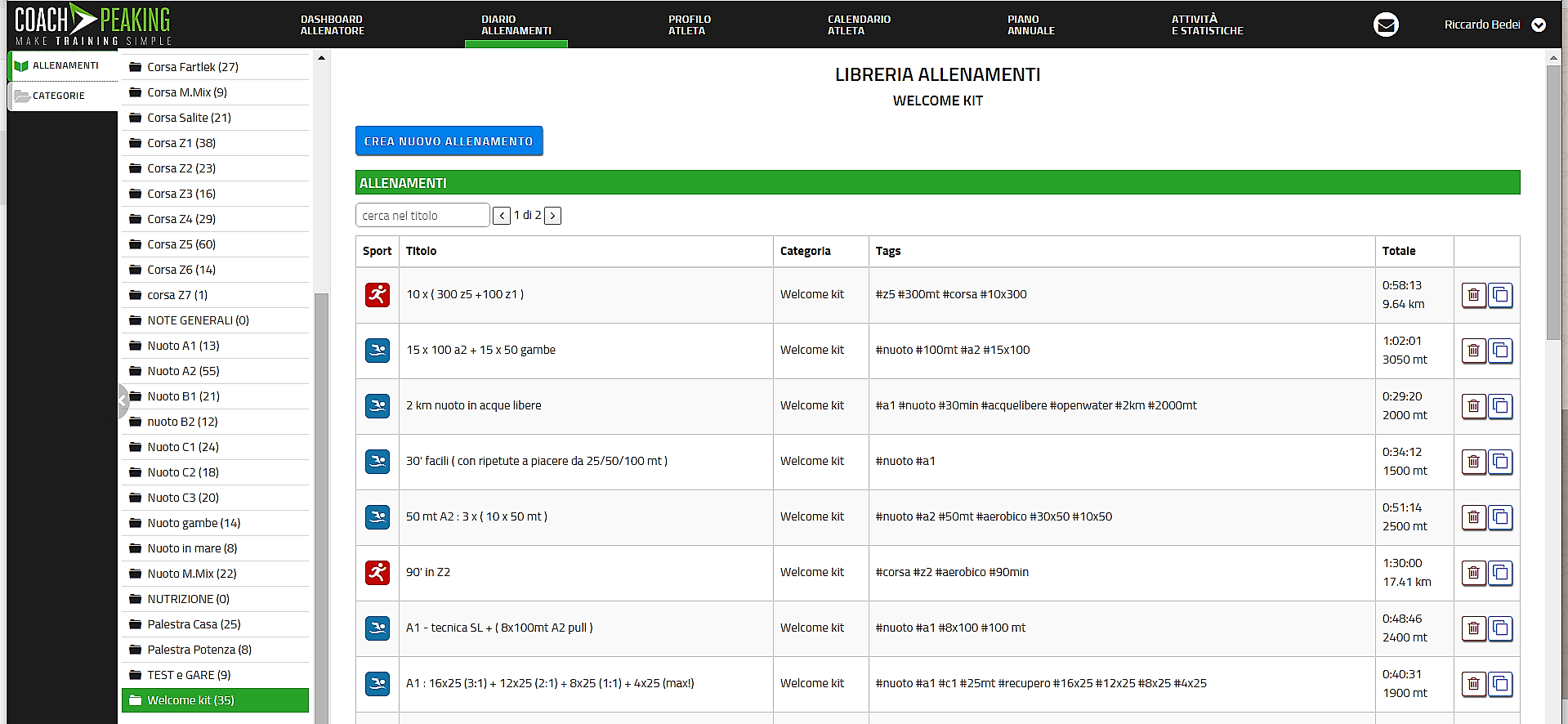Delete the 'A1 - tecnica SL' workout
This screenshot has width=1568, height=724.
[1473, 628]
